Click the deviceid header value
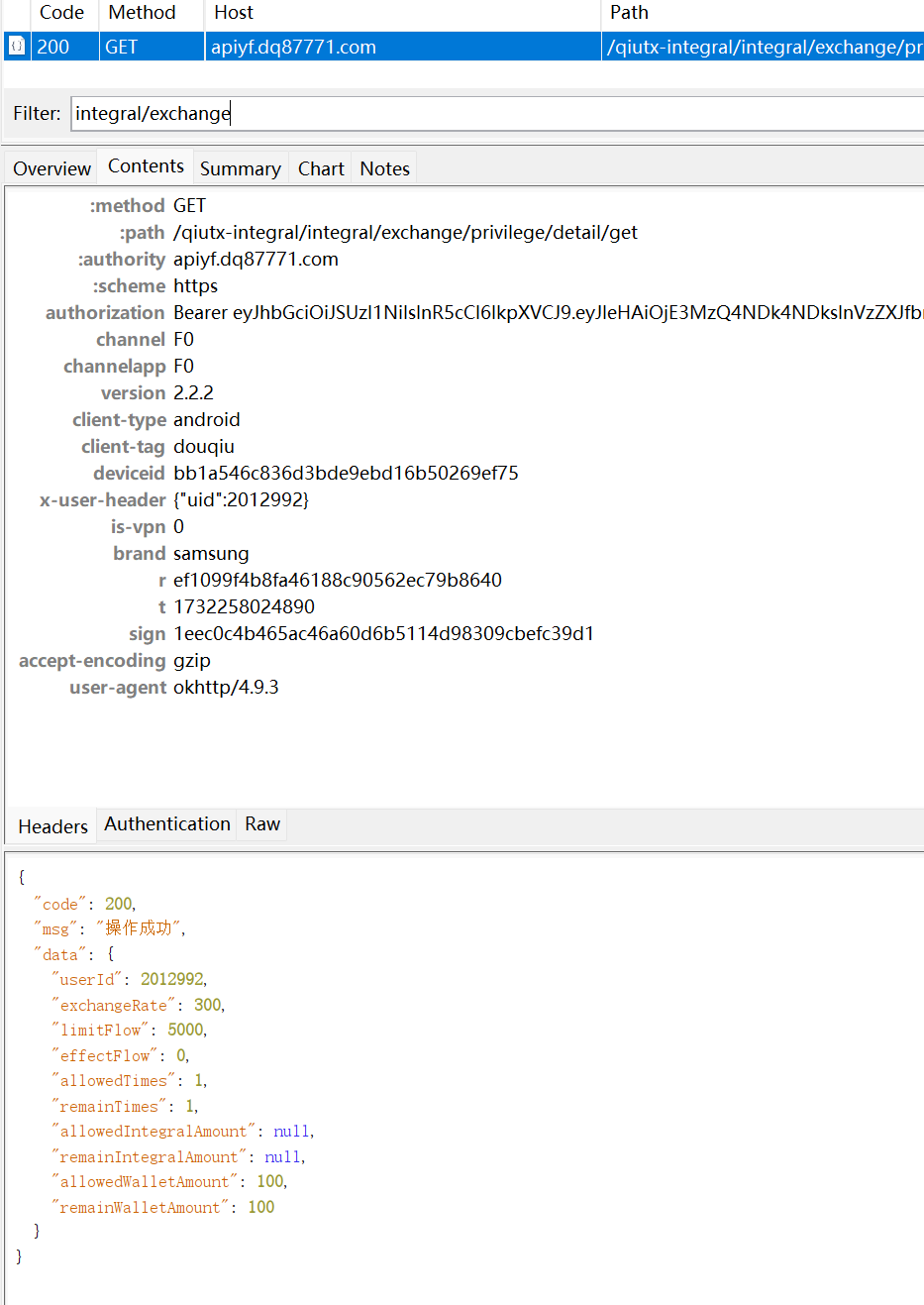Screen dimensions: 924x1305 346,474
